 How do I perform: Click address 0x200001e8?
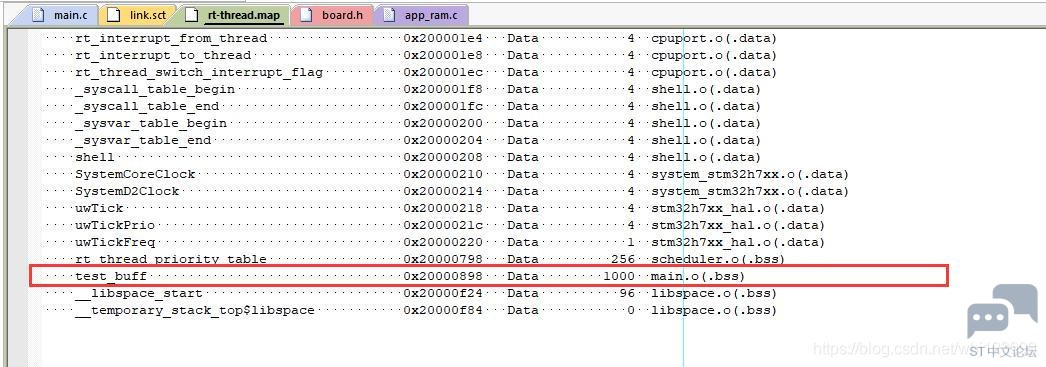[x=443, y=55]
